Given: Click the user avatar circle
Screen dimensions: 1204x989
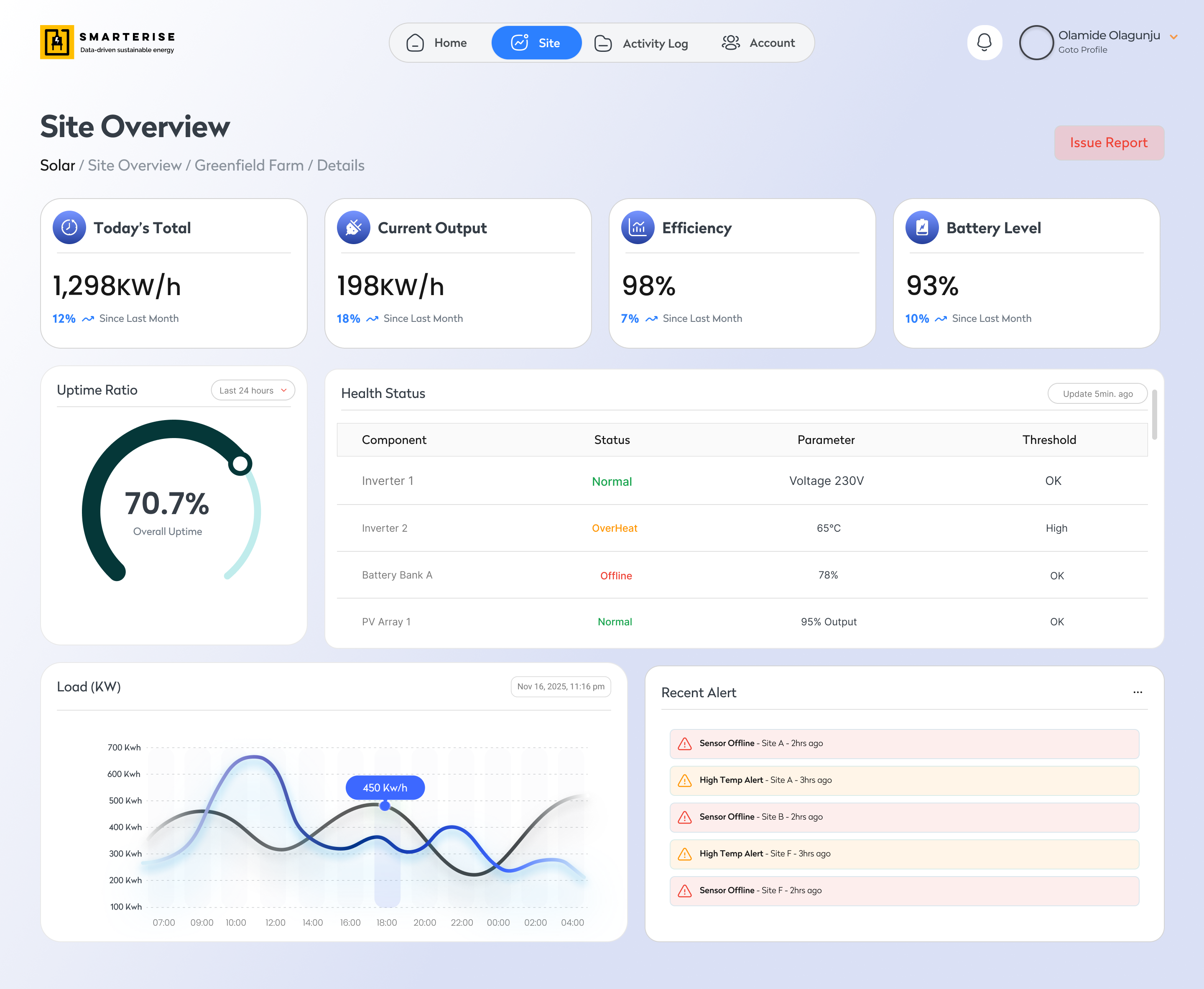Looking at the screenshot, I should pos(1036,43).
